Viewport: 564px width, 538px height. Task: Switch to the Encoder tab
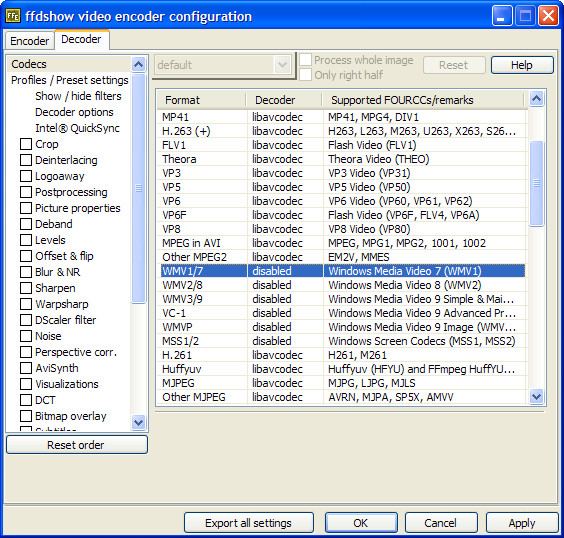[29, 41]
